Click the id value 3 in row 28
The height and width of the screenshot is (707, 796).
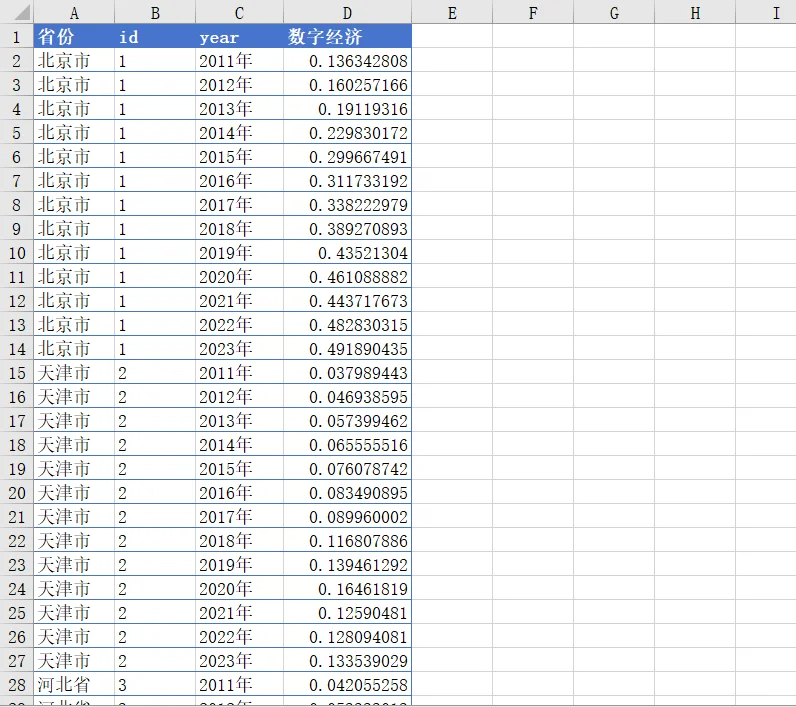(x=155, y=685)
